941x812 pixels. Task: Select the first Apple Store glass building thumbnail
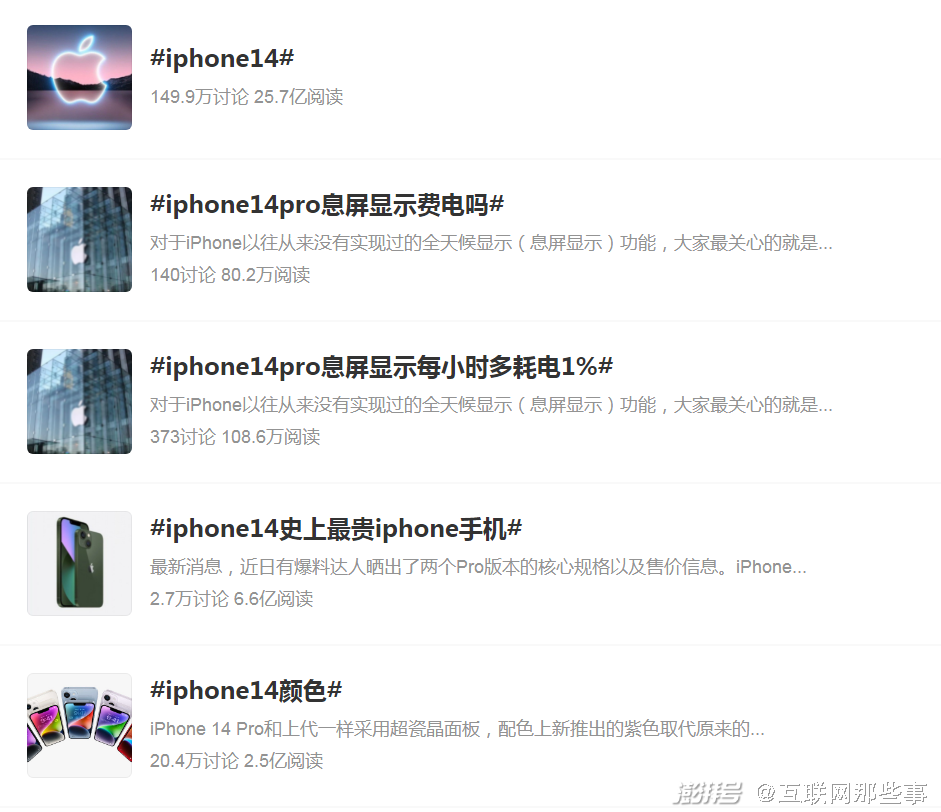point(79,239)
